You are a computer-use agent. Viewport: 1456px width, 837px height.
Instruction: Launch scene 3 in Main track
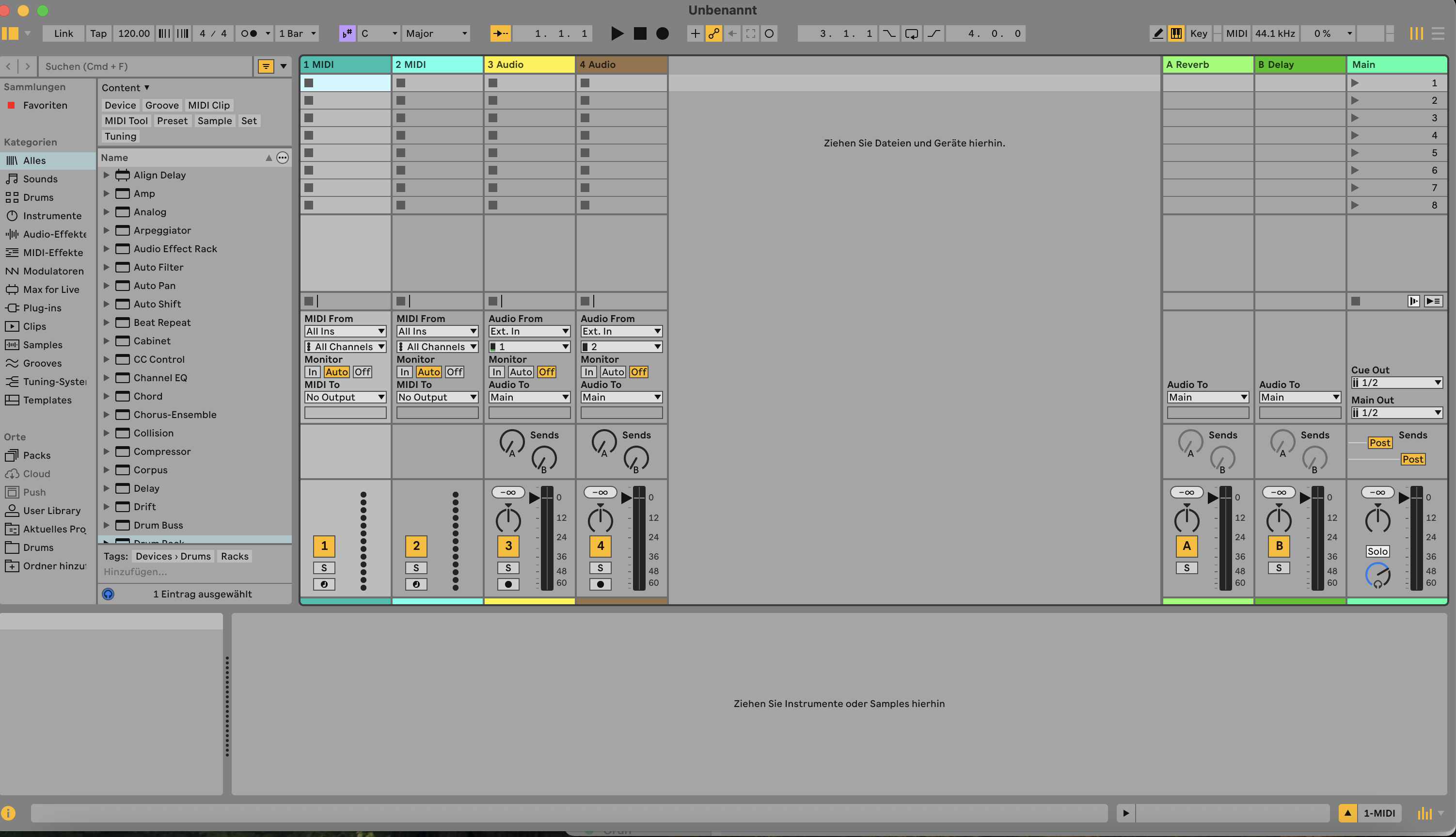click(1355, 118)
